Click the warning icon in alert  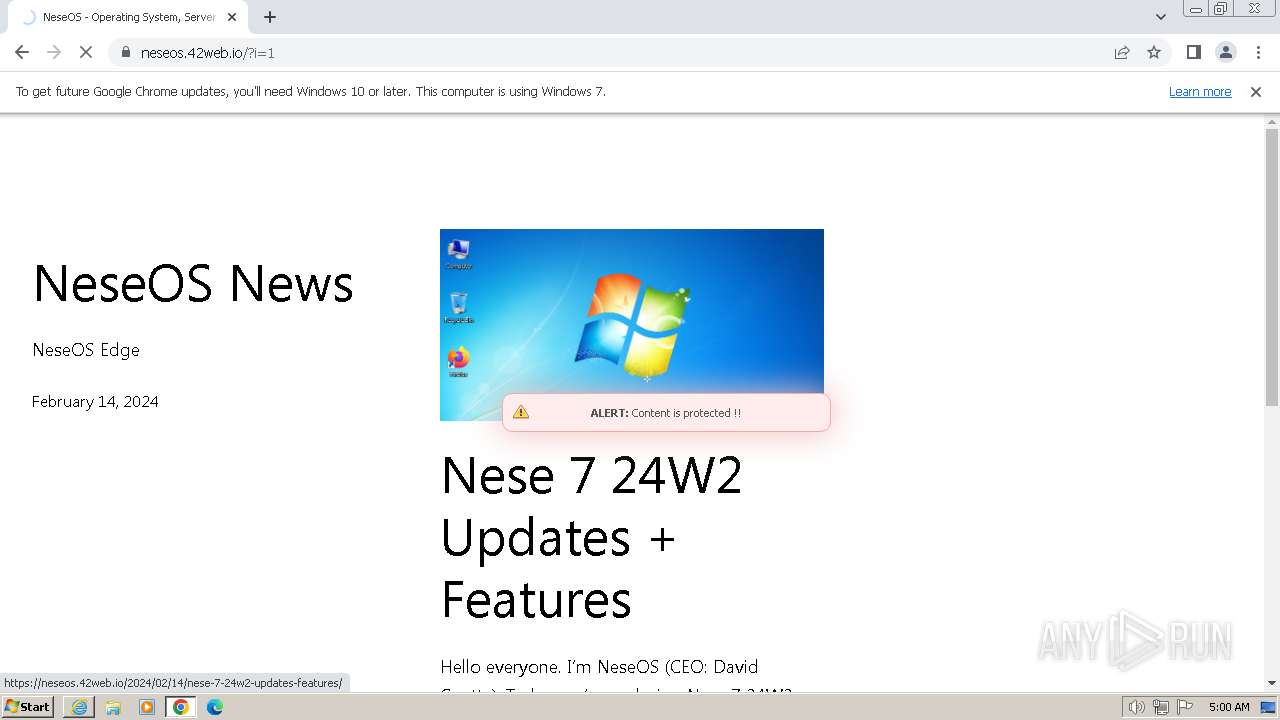coord(521,412)
